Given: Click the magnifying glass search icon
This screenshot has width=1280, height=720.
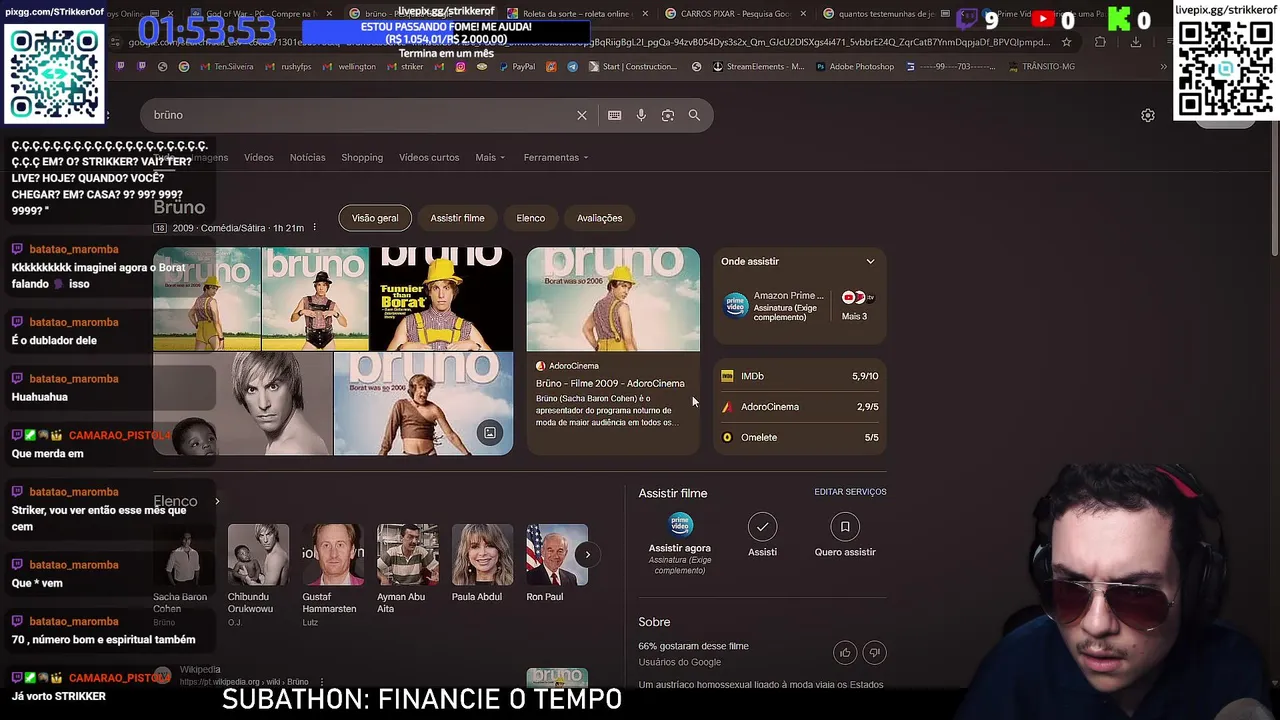Looking at the screenshot, I should click(x=694, y=115).
